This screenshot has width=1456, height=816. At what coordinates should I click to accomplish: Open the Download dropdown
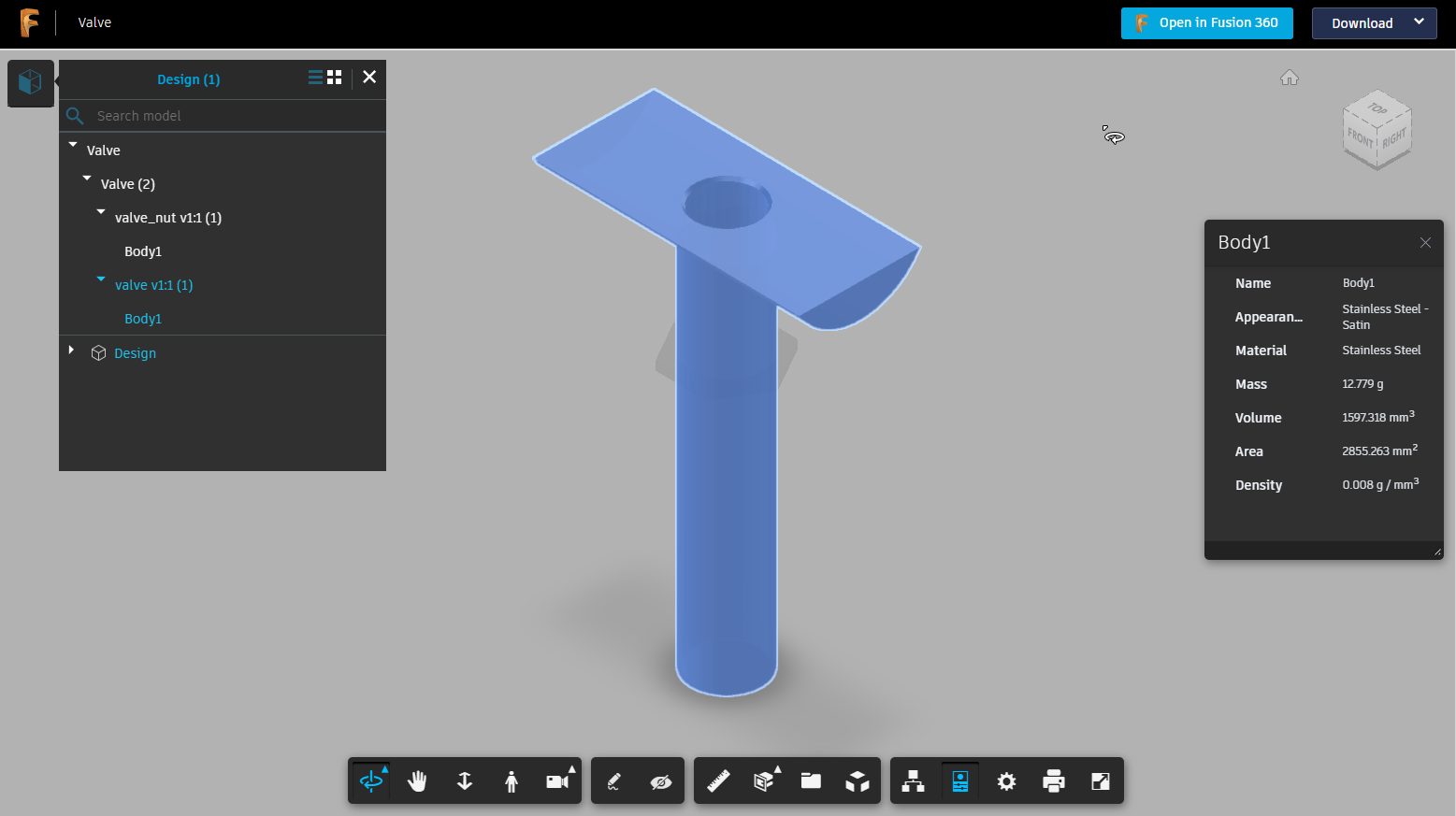pos(1375,23)
